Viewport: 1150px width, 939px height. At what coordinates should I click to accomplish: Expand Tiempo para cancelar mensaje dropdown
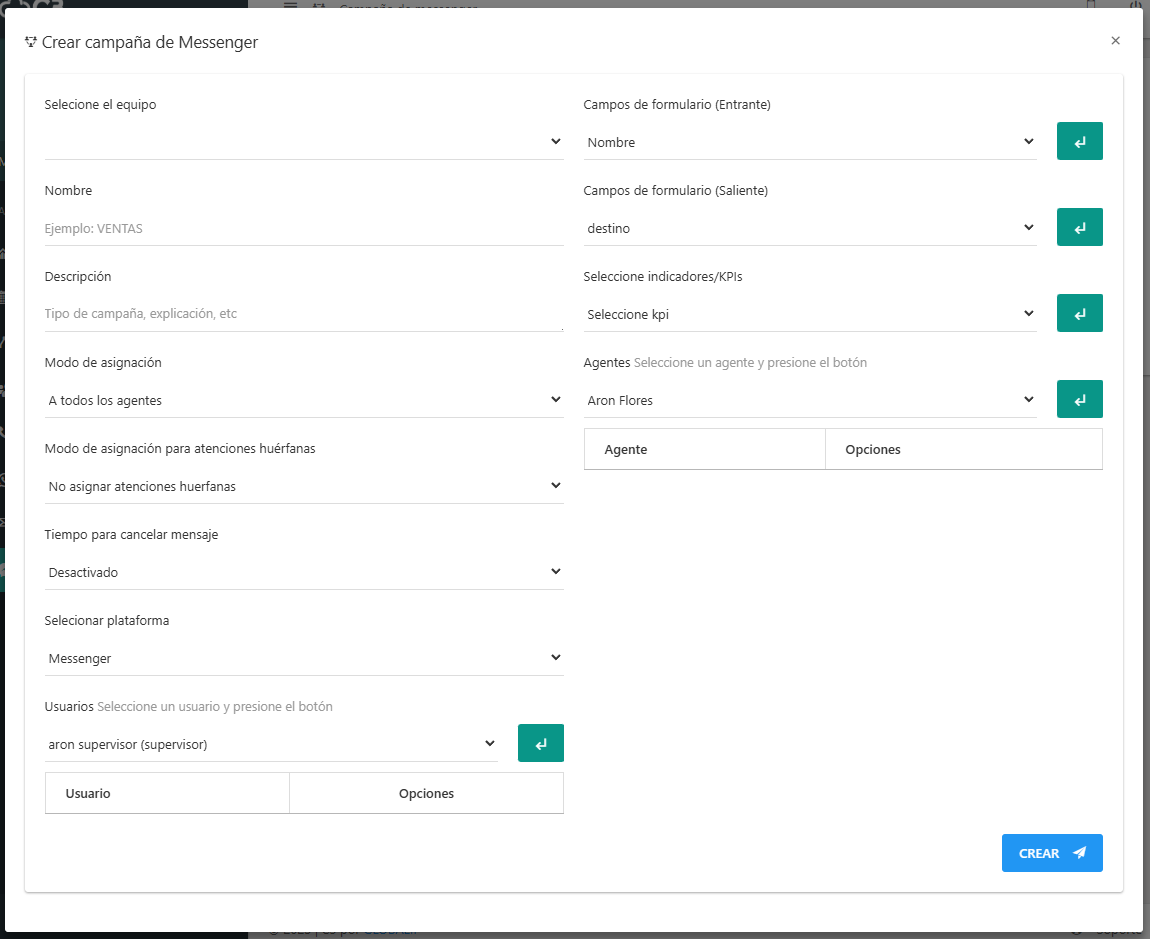coord(304,572)
